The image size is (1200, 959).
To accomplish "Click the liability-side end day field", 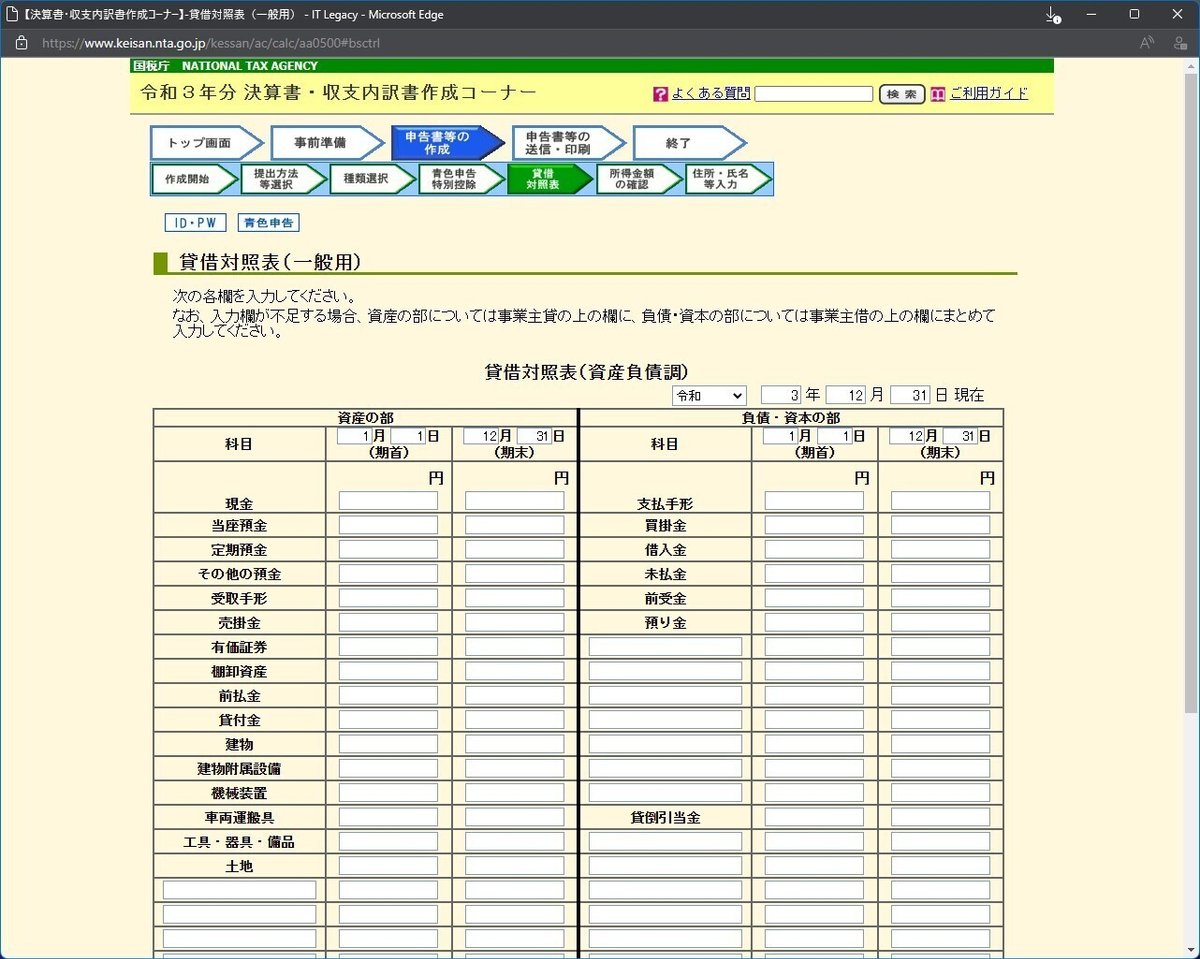I will pos(959,436).
